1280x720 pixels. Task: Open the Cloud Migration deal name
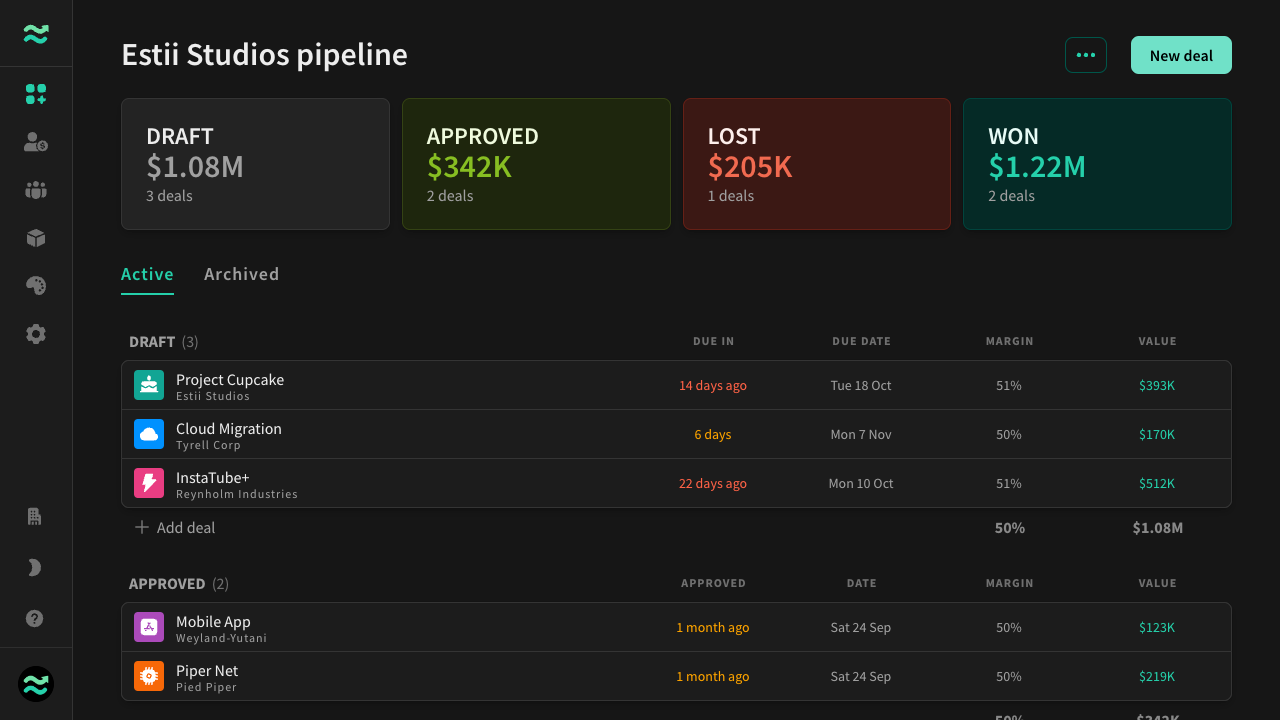tap(229, 429)
